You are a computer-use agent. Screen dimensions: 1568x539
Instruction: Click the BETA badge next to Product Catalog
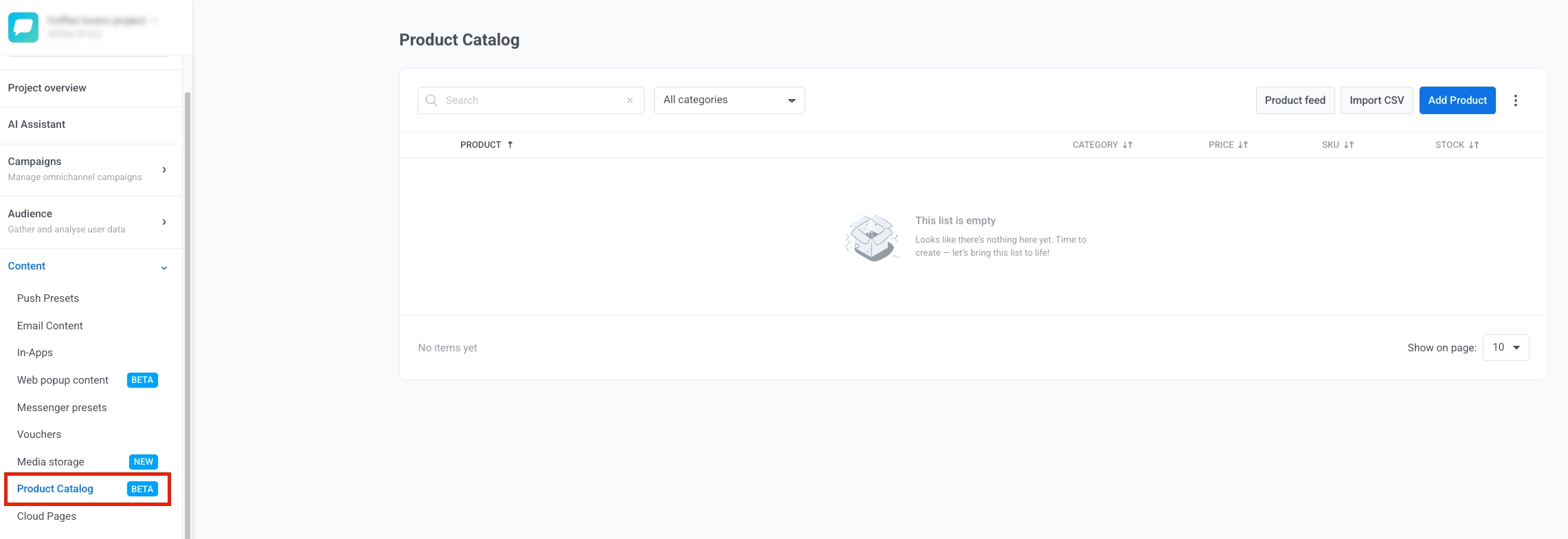point(142,489)
